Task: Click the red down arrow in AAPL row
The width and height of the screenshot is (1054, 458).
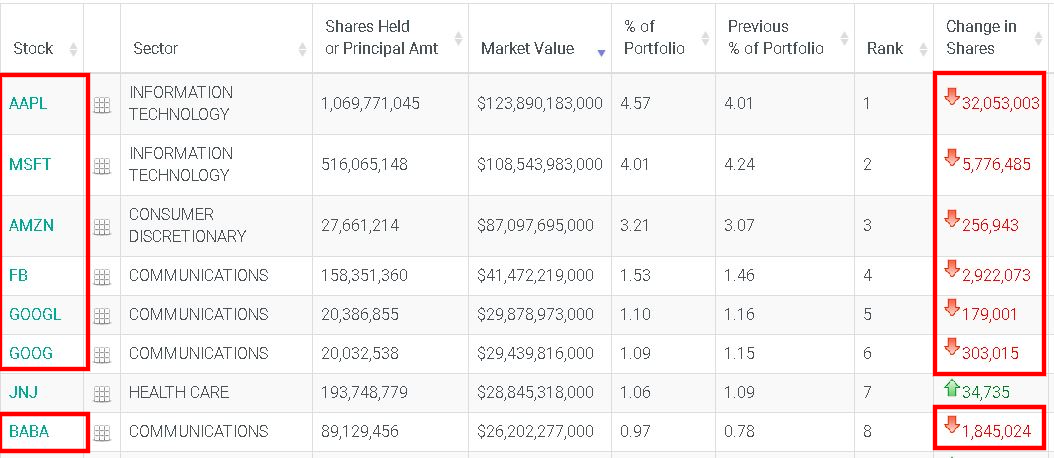Action: pyautogui.click(x=951, y=98)
